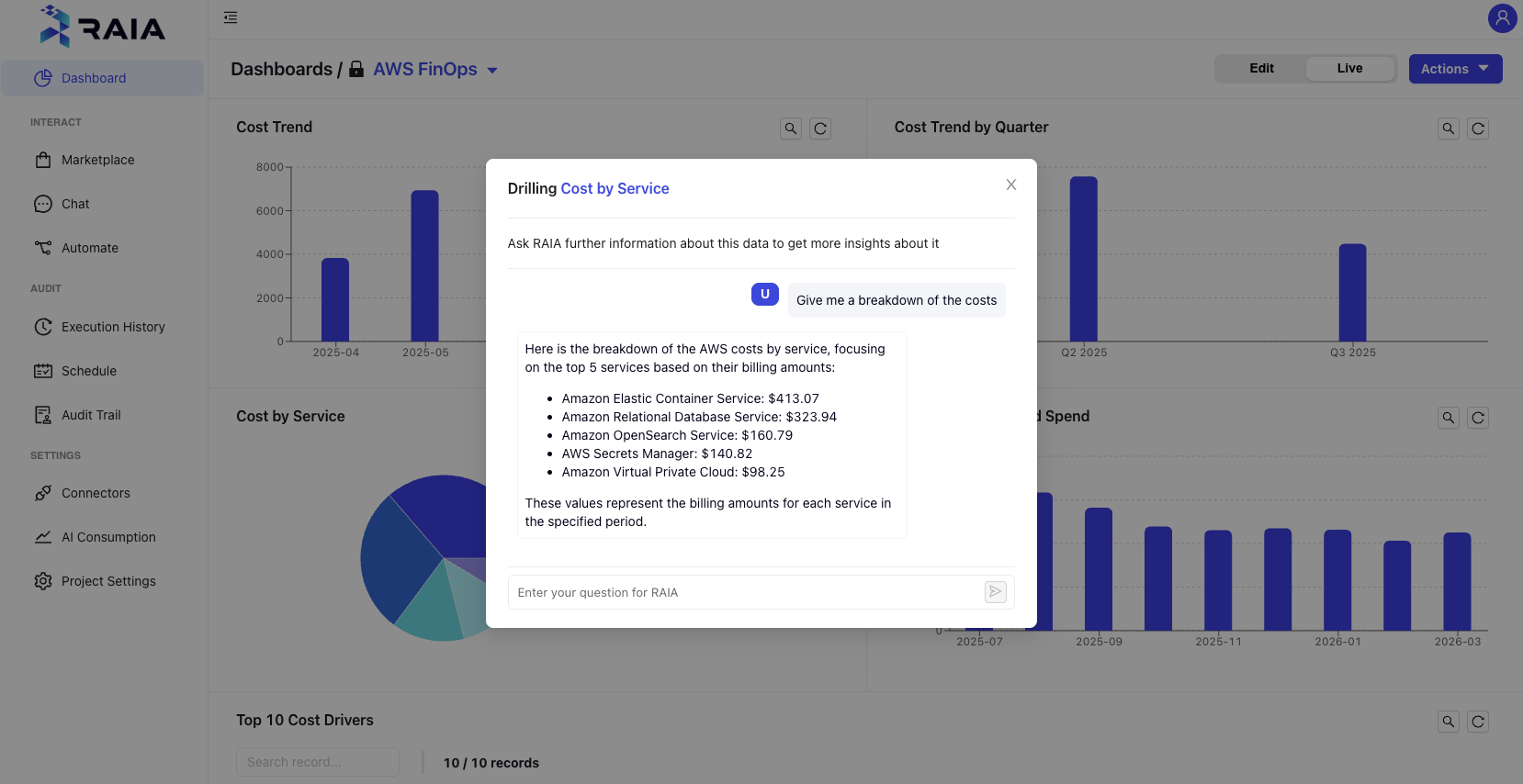Switch dashboard to Edit mode
1523x784 pixels.
[x=1261, y=68]
